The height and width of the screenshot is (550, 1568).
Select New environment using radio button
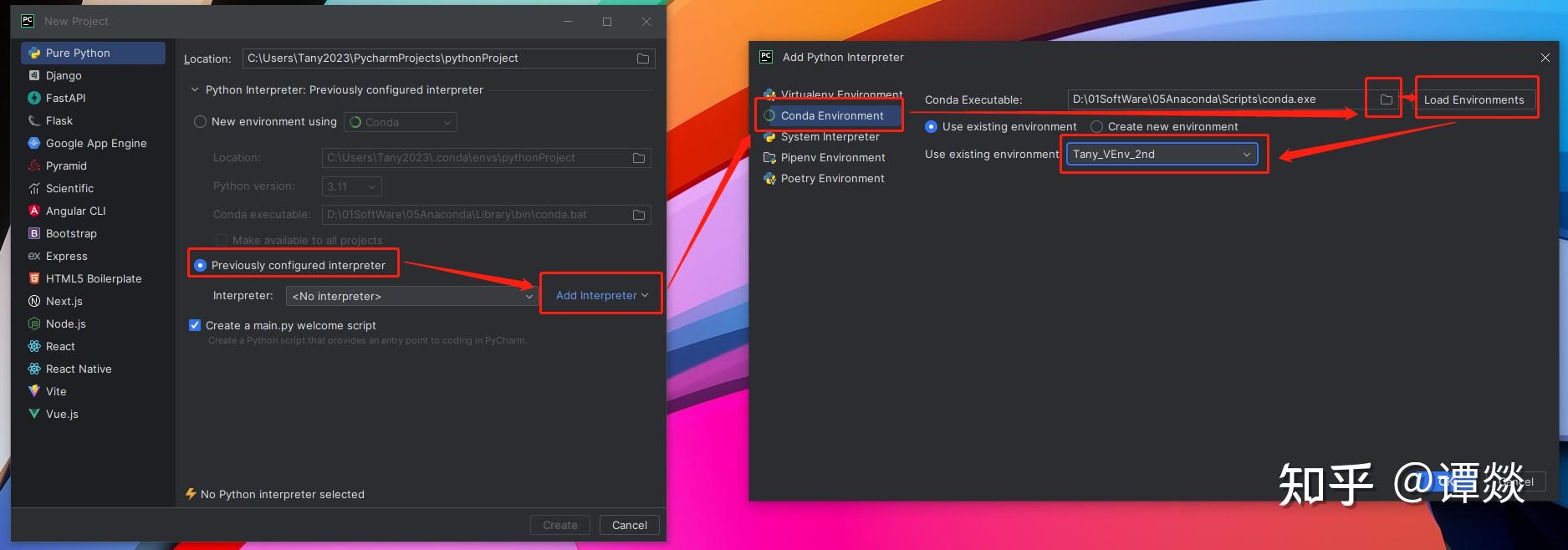coord(200,122)
